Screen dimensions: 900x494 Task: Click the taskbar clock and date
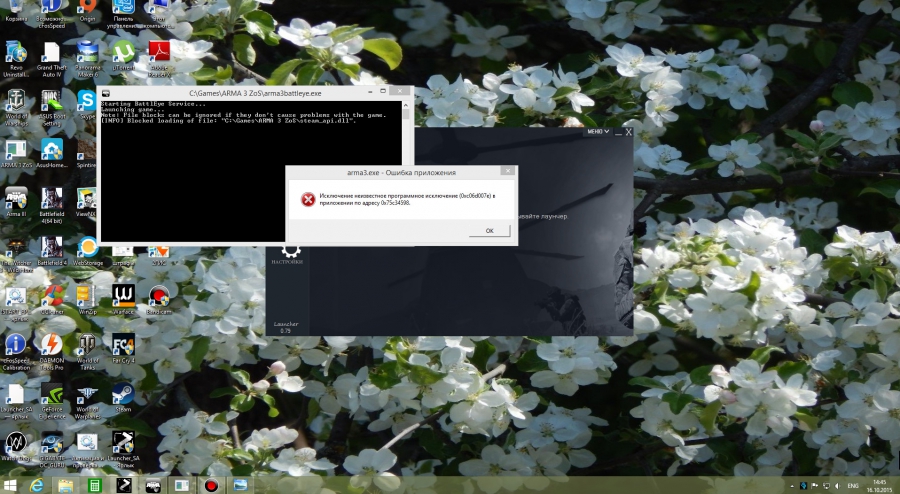pyautogui.click(x=879, y=485)
